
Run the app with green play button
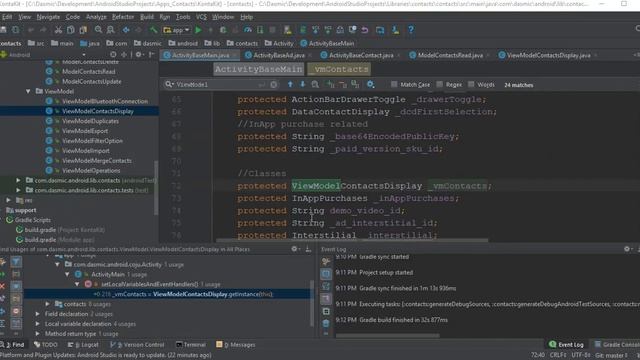[198, 30]
